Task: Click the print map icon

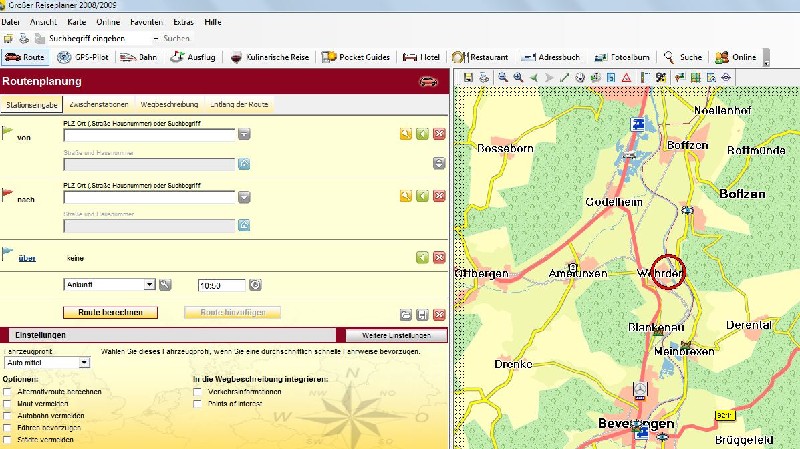Action: 483,77
